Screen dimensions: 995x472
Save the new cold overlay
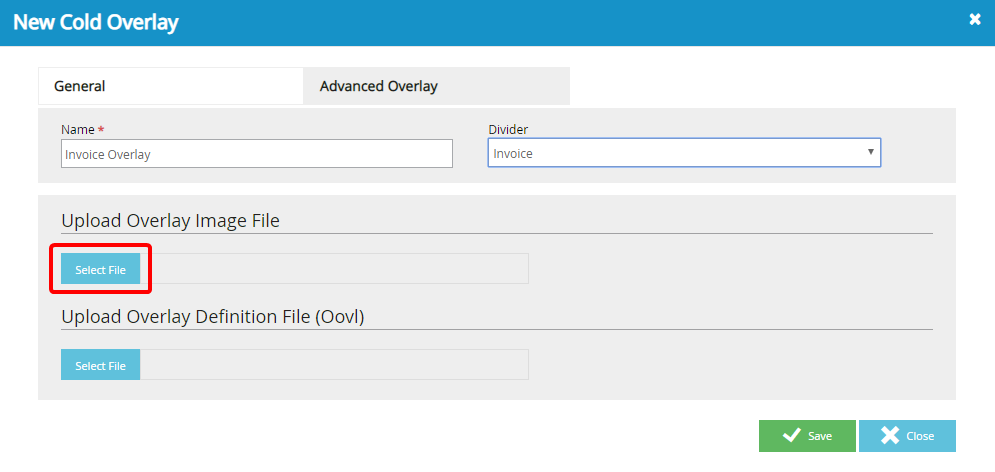807,436
